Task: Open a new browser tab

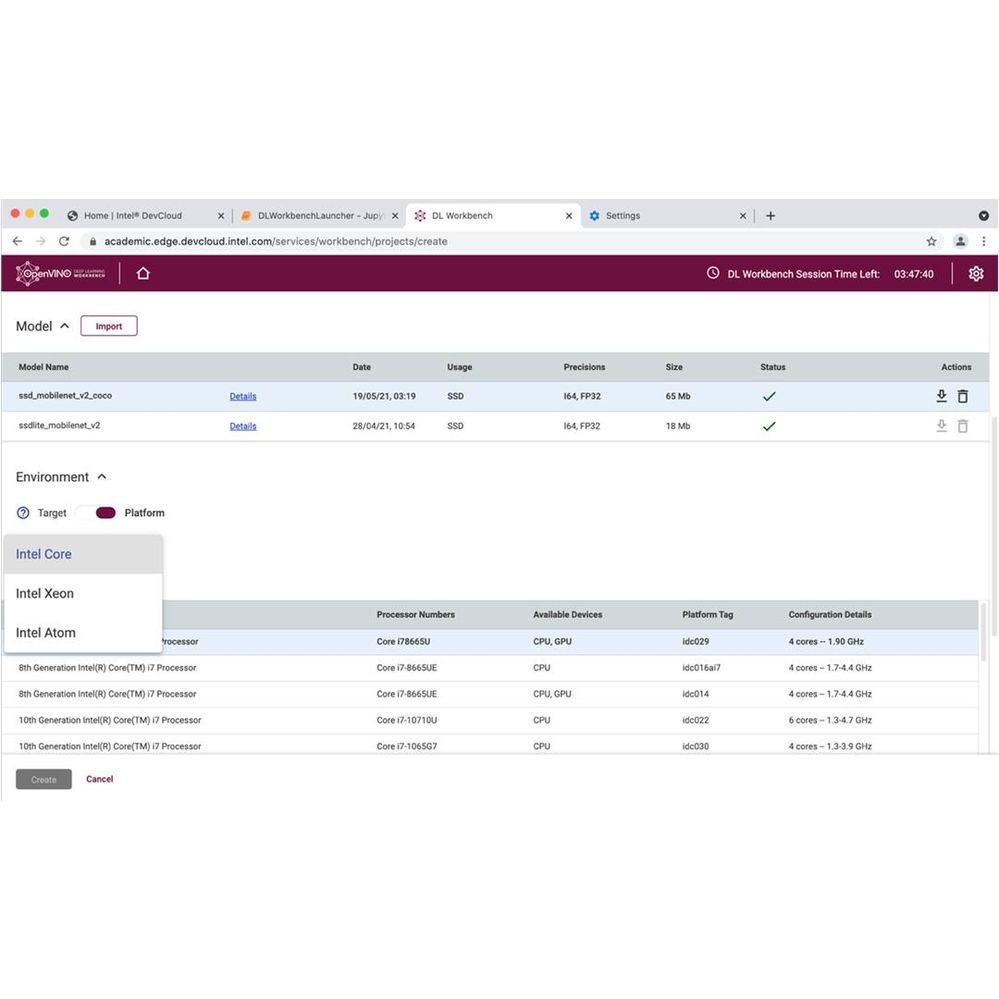Action: pyautogui.click(x=770, y=216)
